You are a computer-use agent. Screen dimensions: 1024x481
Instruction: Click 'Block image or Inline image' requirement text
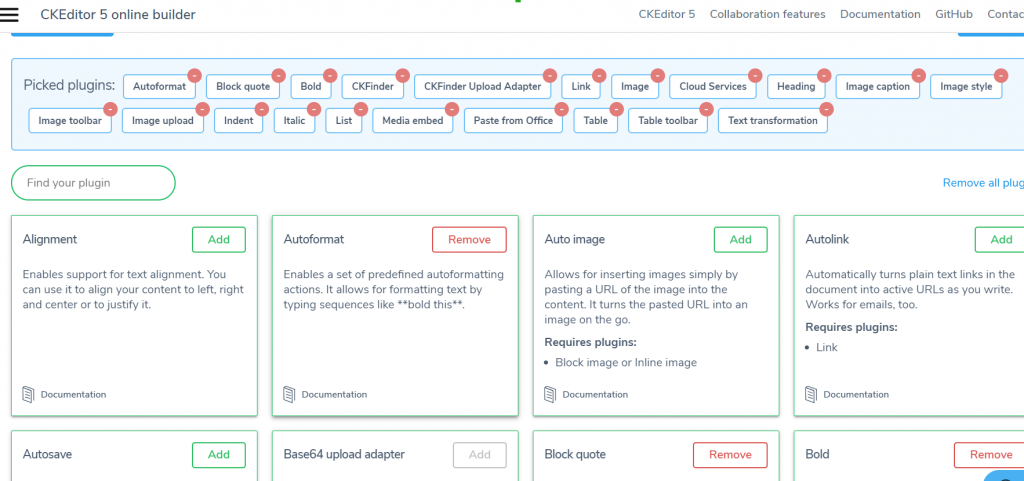click(626, 362)
